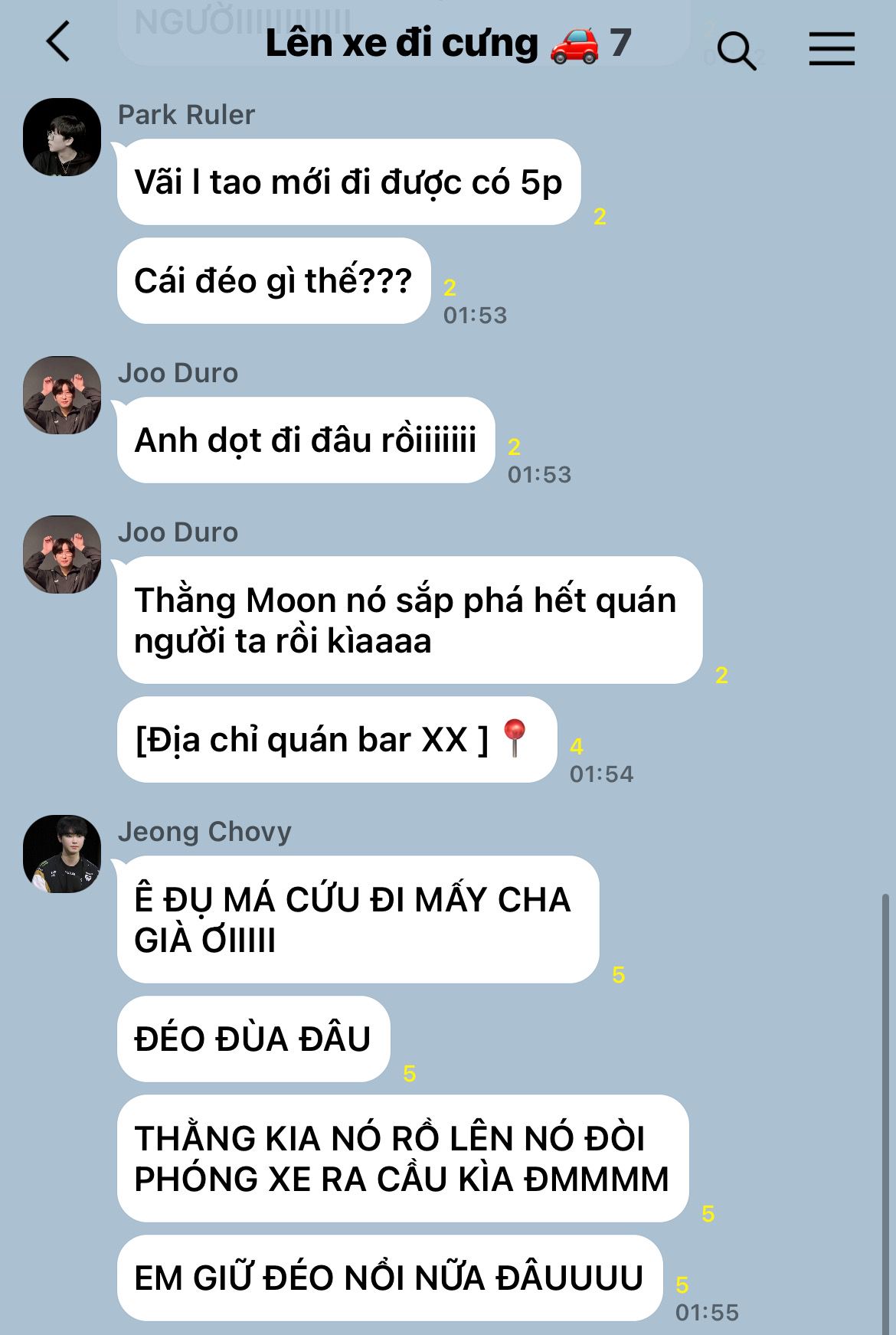896x1335 pixels.
Task: Tap Joo Duro's first avatar photo
Action: click(x=62, y=395)
